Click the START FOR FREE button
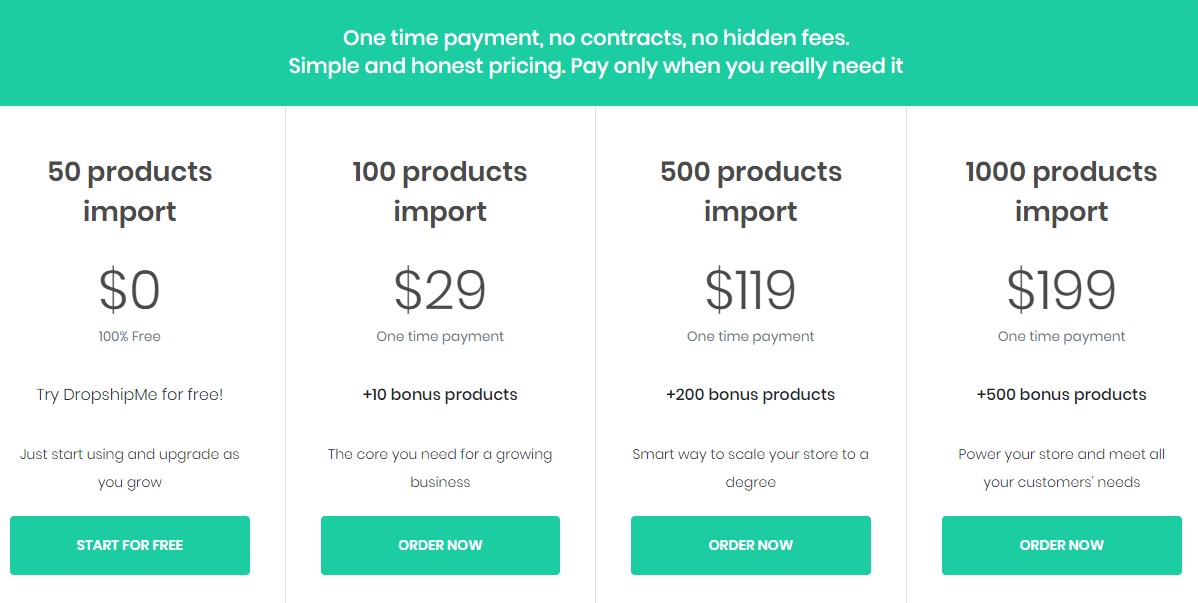The width and height of the screenshot is (1198, 603). tap(130, 545)
